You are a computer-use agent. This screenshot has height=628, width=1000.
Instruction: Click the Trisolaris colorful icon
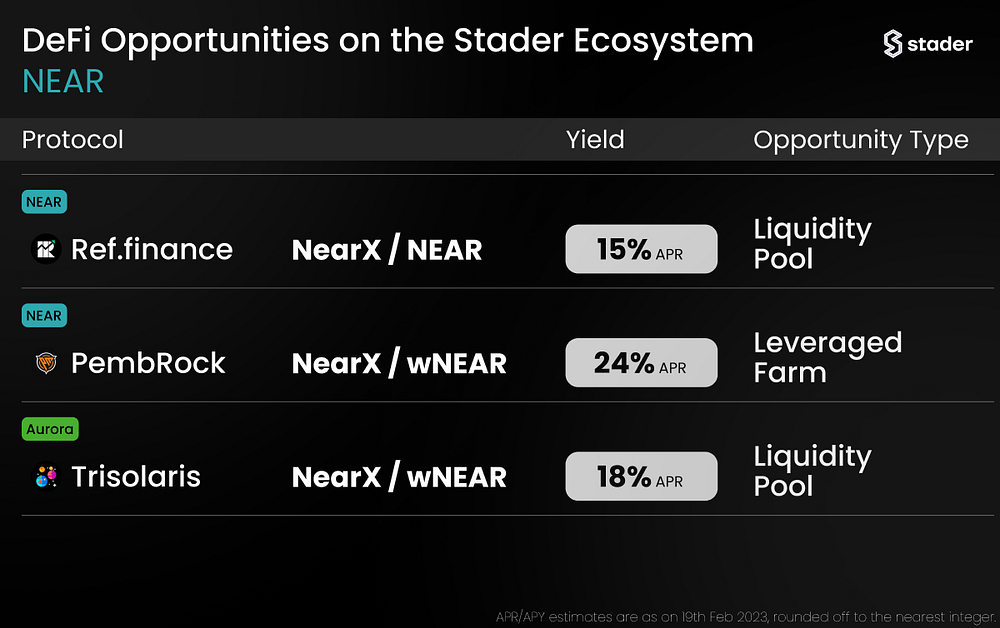(x=46, y=476)
